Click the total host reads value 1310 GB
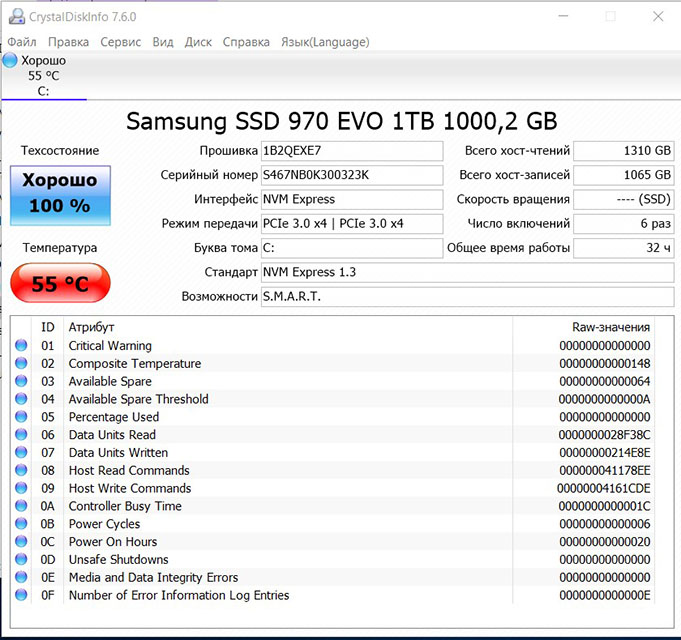 (x=624, y=151)
